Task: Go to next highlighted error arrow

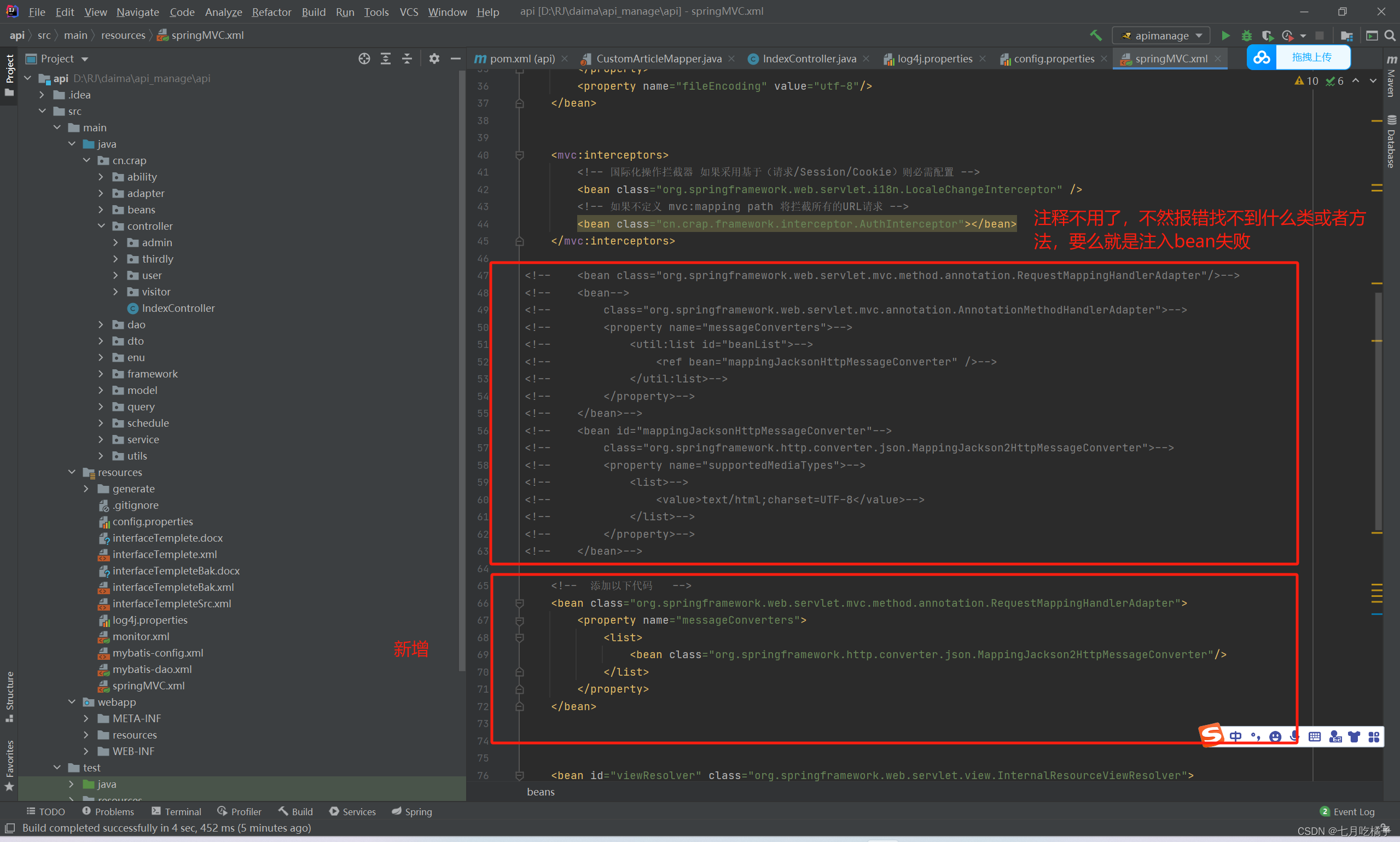Action: tap(1373, 81)
